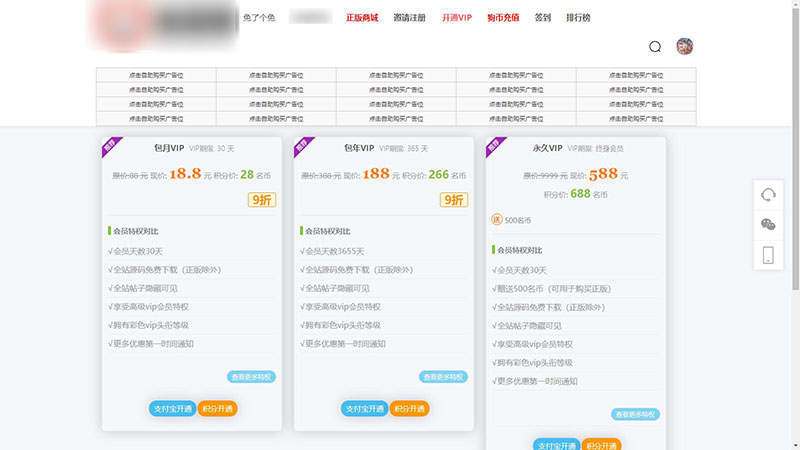Click 全站源码免费下载 on 包年VIP card
800x450 pixels.
coord(357,270)
